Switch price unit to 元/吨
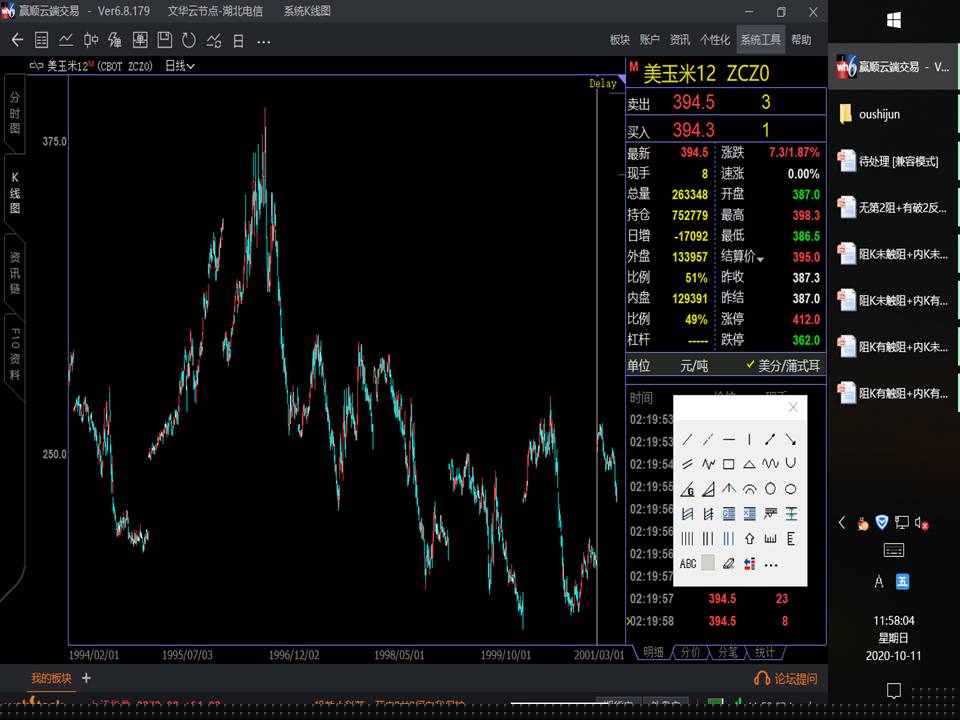 click(x=694, y=366)
